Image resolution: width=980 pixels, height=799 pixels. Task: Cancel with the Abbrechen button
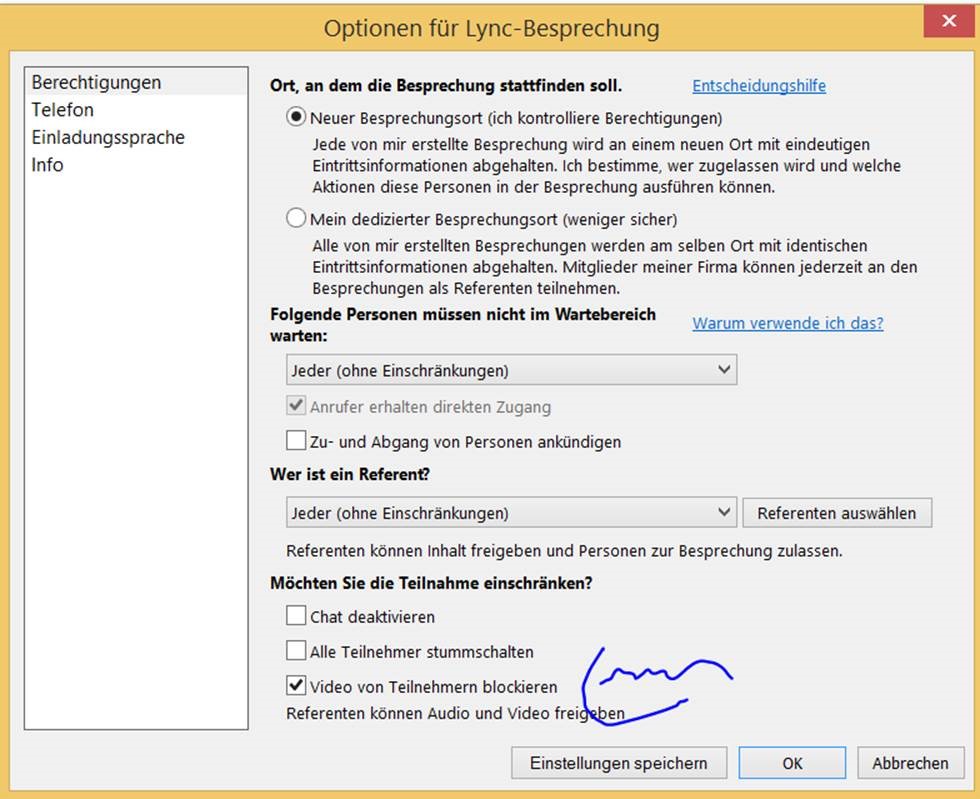click(910, 763)
